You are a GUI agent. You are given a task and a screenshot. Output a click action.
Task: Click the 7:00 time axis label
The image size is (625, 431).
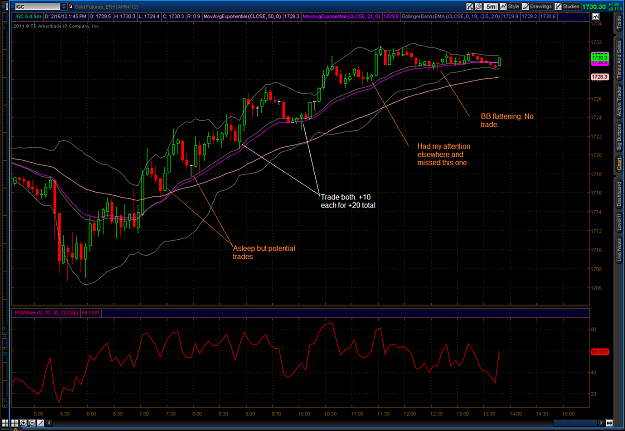[x=144, y=414]
